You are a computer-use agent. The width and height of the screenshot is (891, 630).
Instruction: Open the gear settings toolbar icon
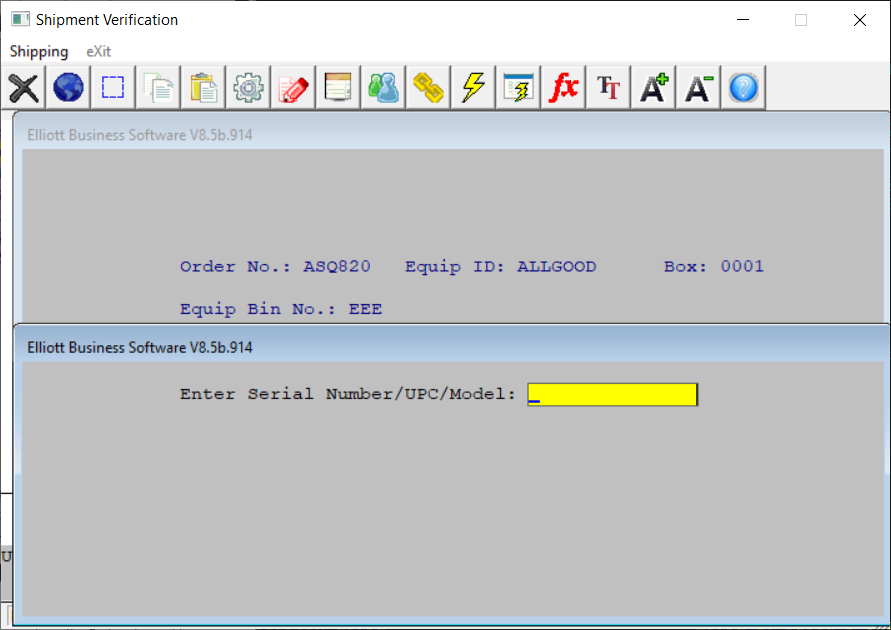(248, 87)
